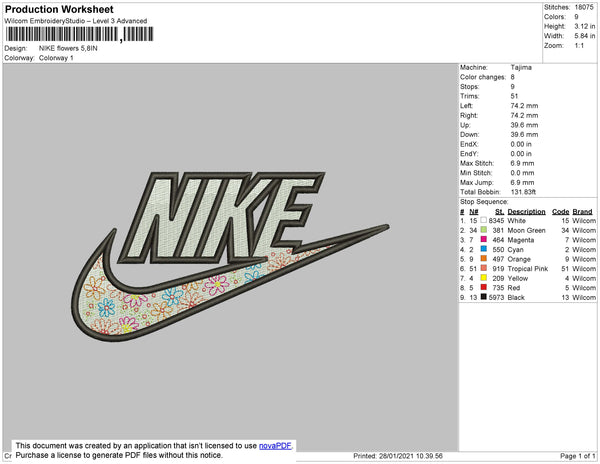
Task: Click the 'N#' column header
Action: [474, 212]
